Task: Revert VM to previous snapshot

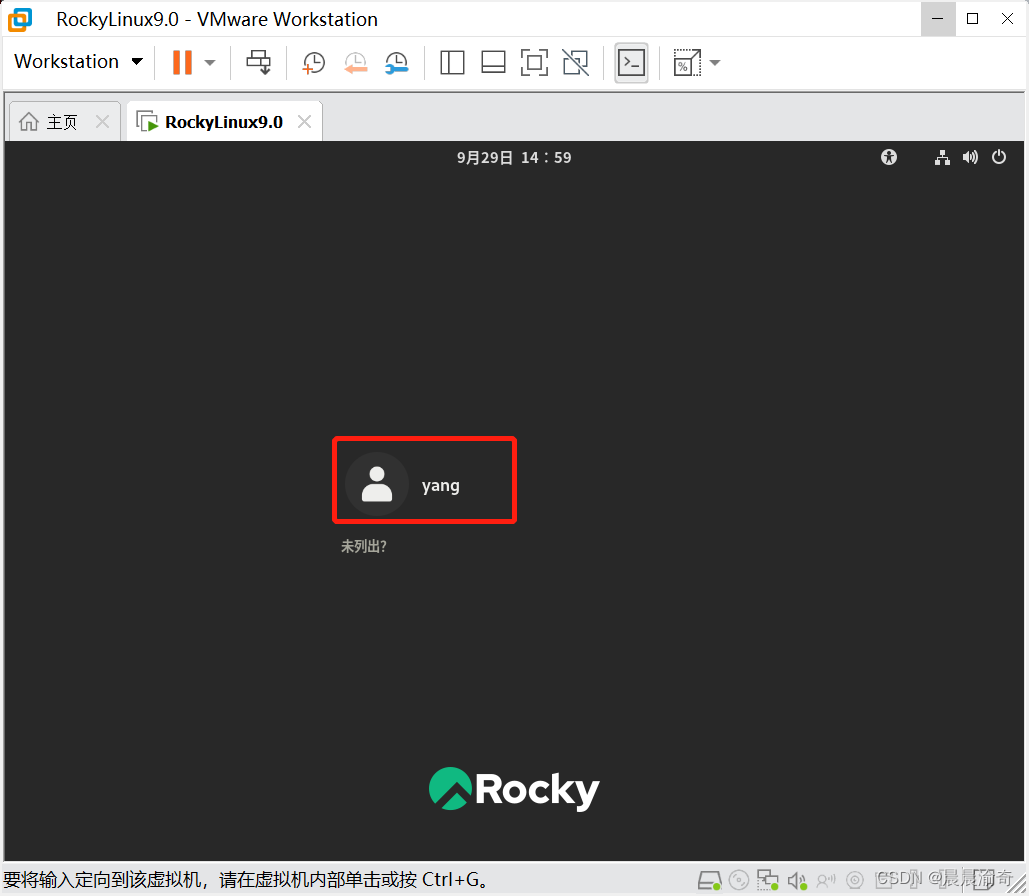Action: [x=356, y=63]
